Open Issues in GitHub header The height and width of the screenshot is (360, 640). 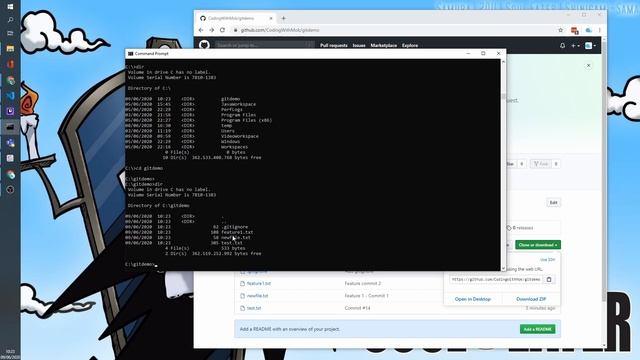tap(359, 45)
